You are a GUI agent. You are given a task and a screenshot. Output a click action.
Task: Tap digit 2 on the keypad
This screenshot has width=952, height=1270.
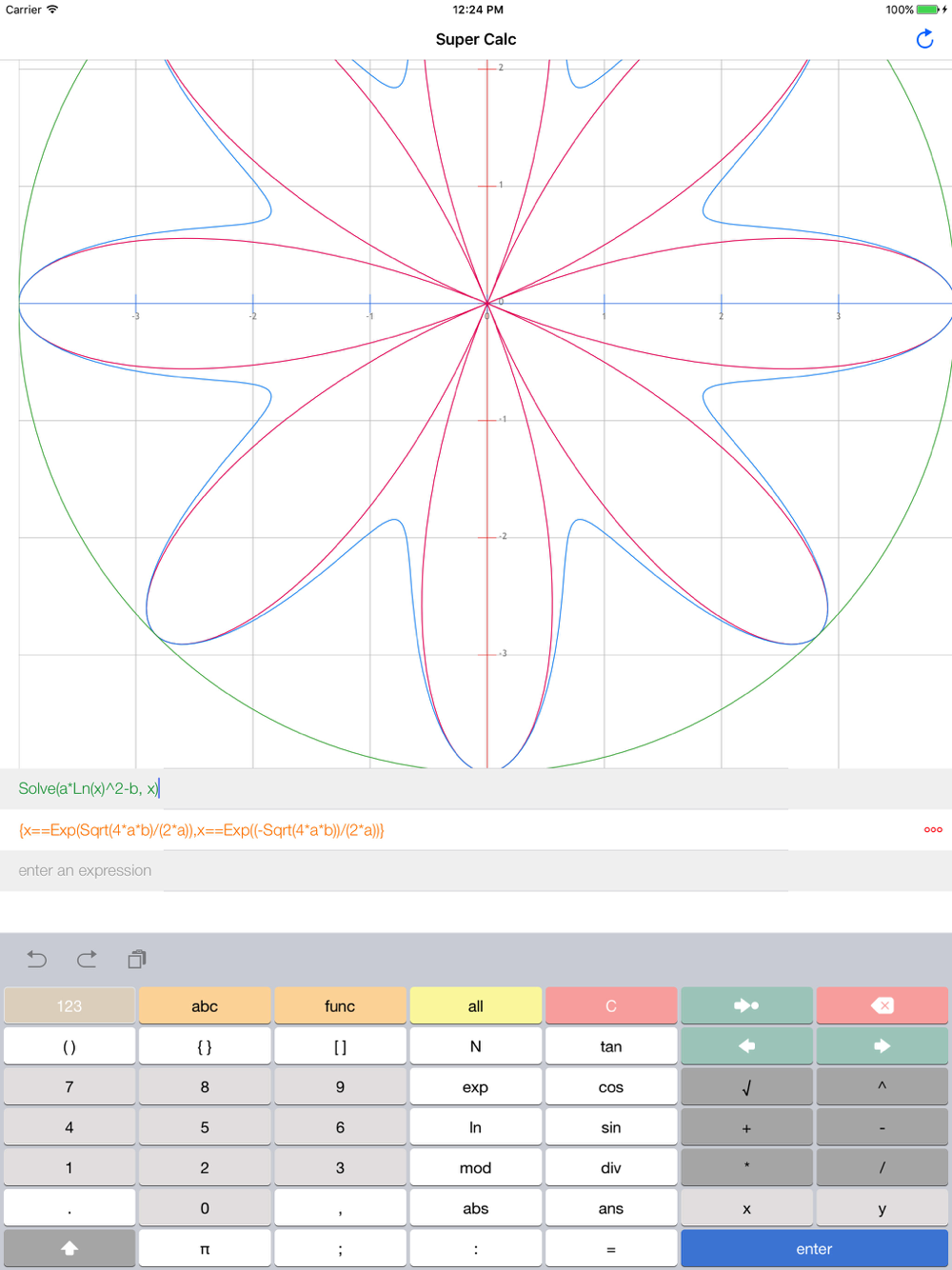tap(205, 1167)
